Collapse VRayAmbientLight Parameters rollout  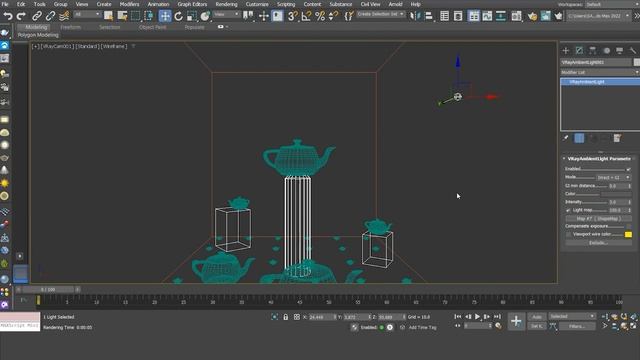coord(598,159)
